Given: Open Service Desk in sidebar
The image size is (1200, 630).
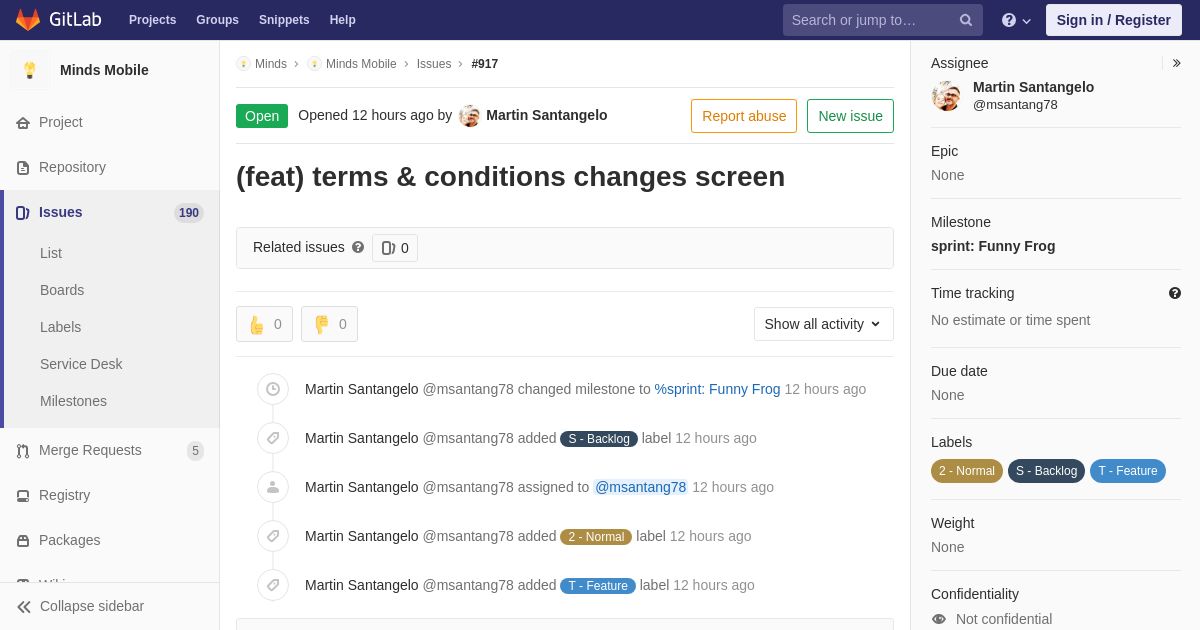Looking at the screenshot, I should [x=81, y=364].
